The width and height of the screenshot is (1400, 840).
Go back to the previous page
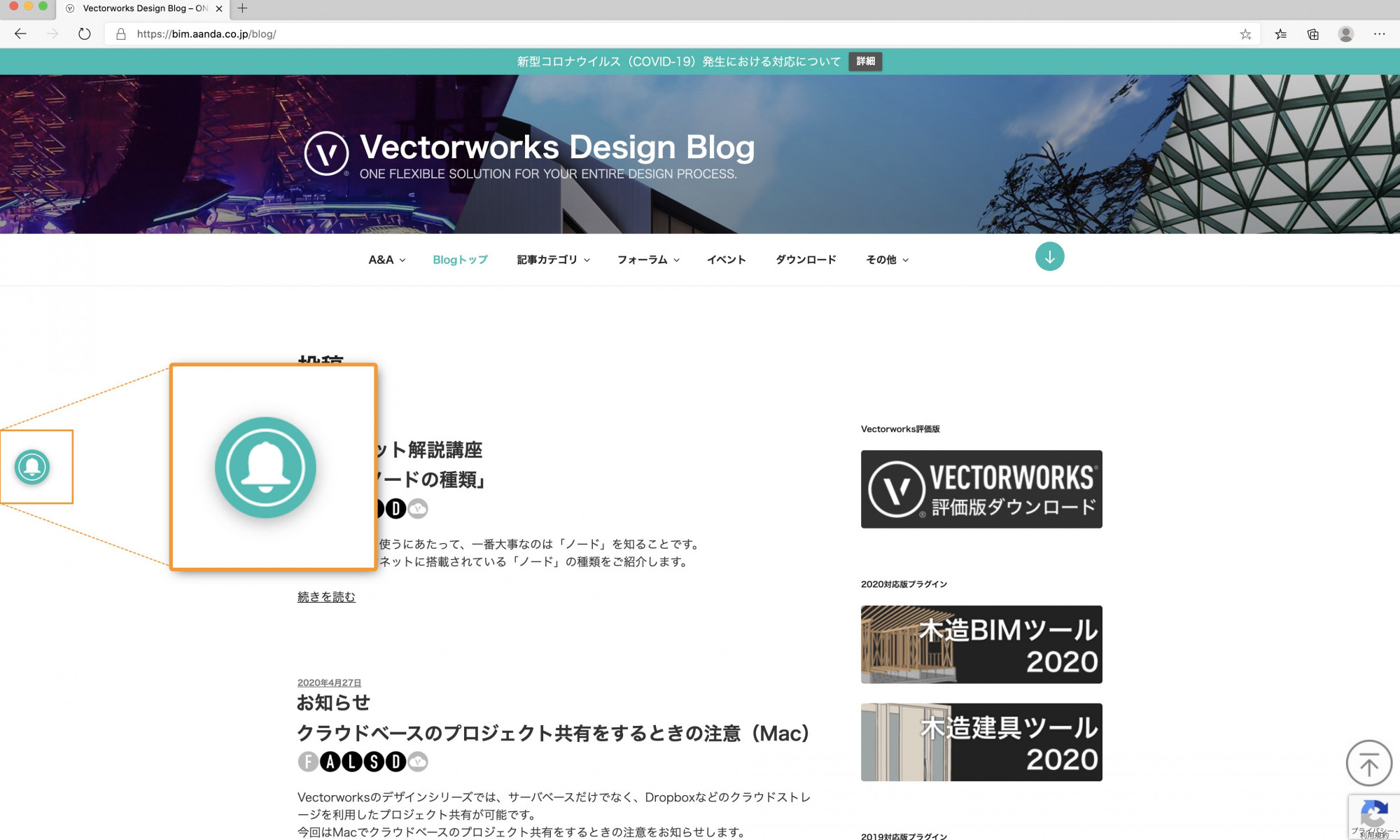[20, 34]
